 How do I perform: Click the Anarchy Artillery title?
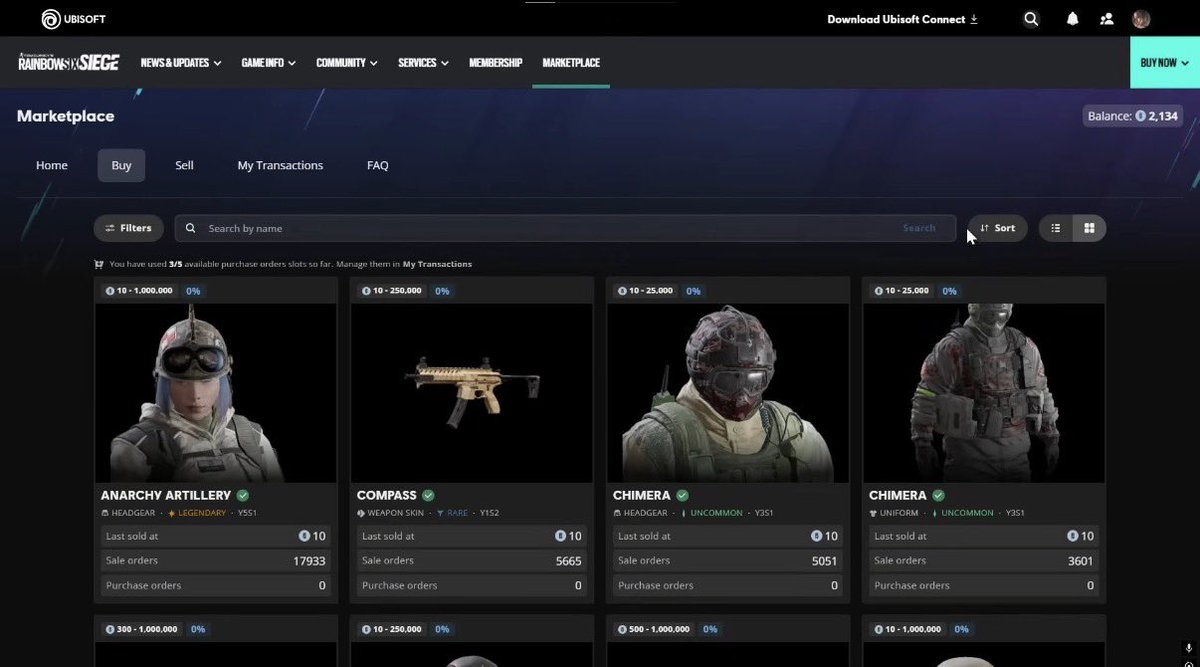(166, 495)
